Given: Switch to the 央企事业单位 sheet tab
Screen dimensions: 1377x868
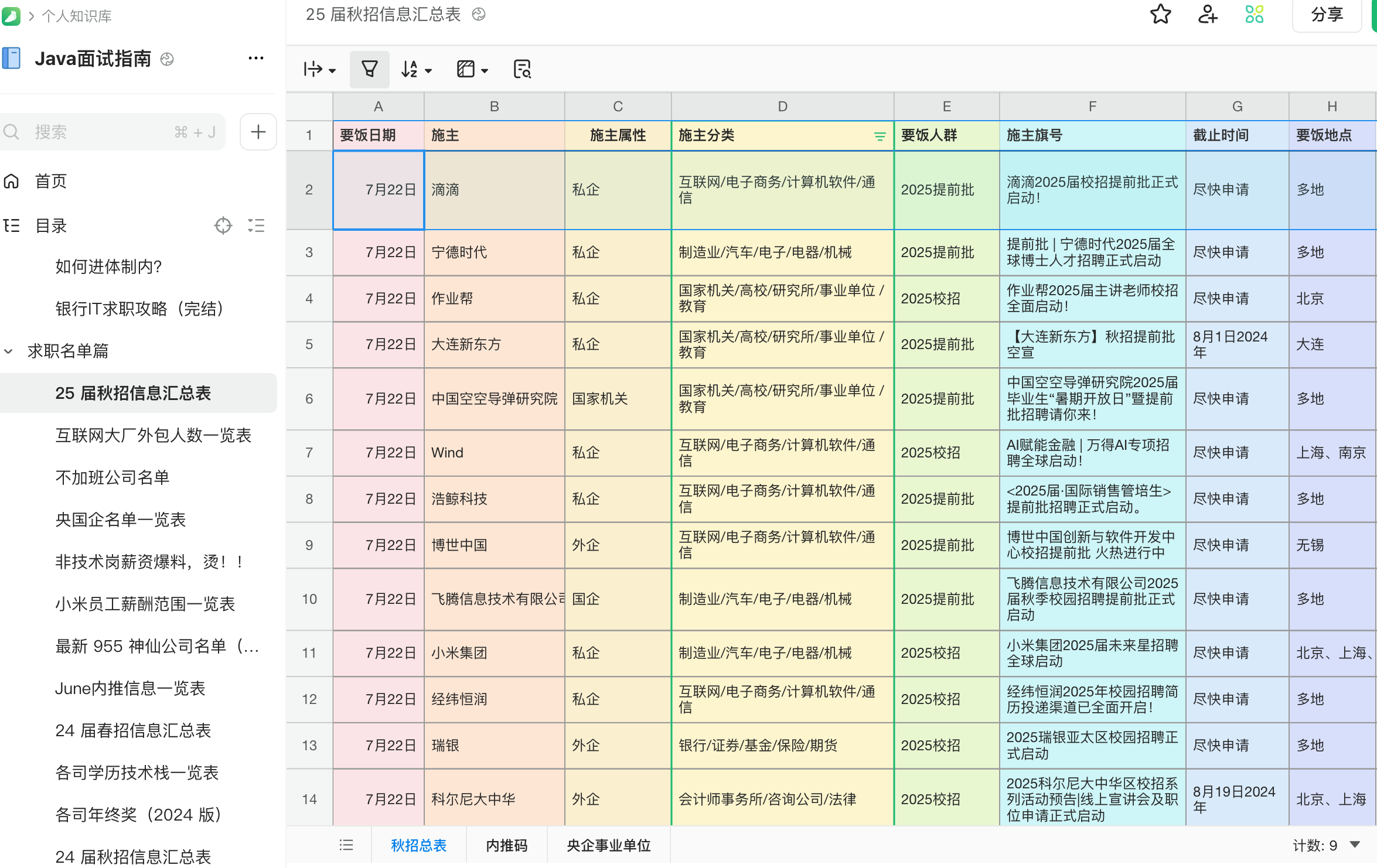Looking at the screenshot, I should 608,845.
